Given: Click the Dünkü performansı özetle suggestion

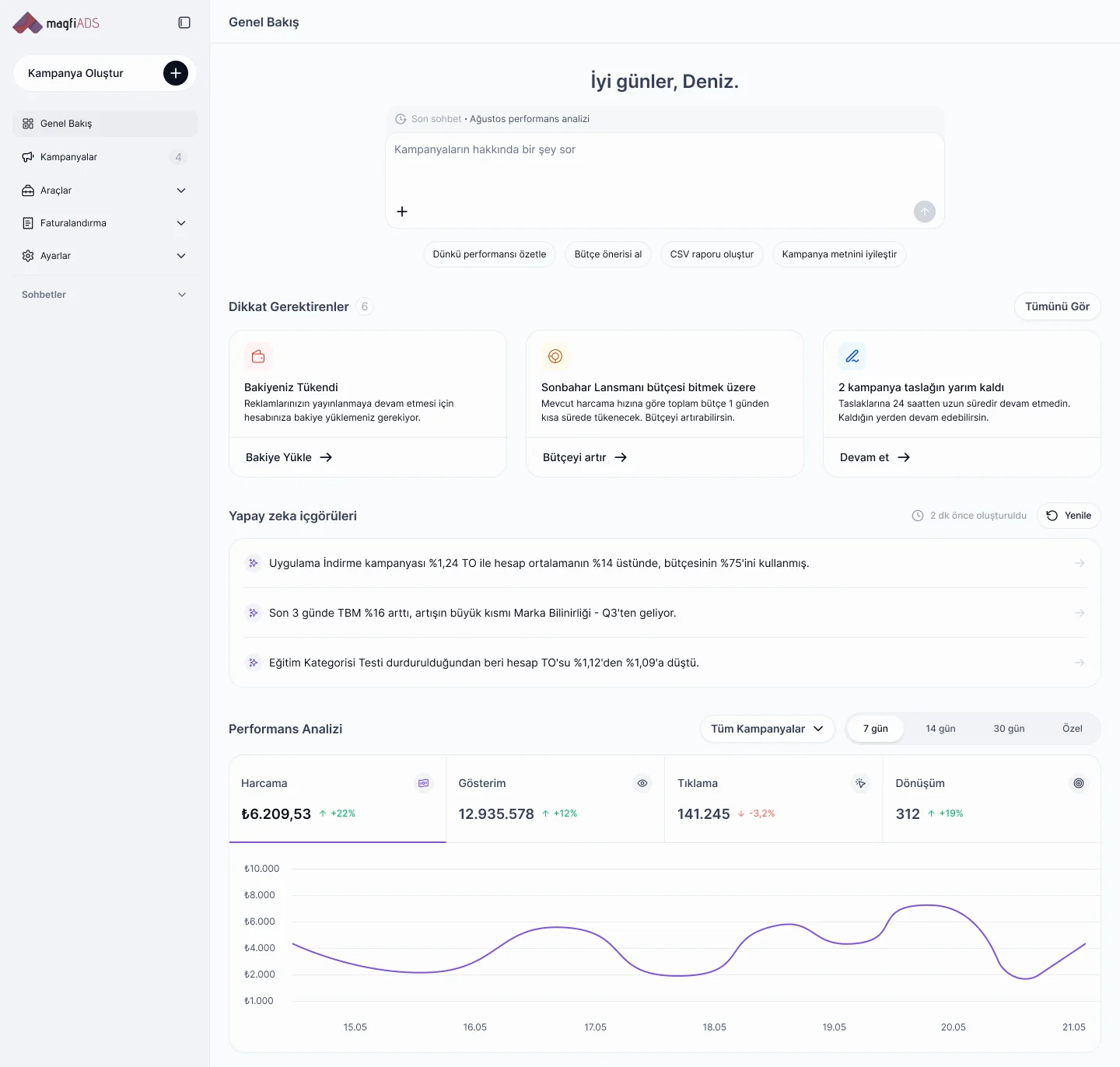Looking at the screenshot, I should (x=489, y=254).
